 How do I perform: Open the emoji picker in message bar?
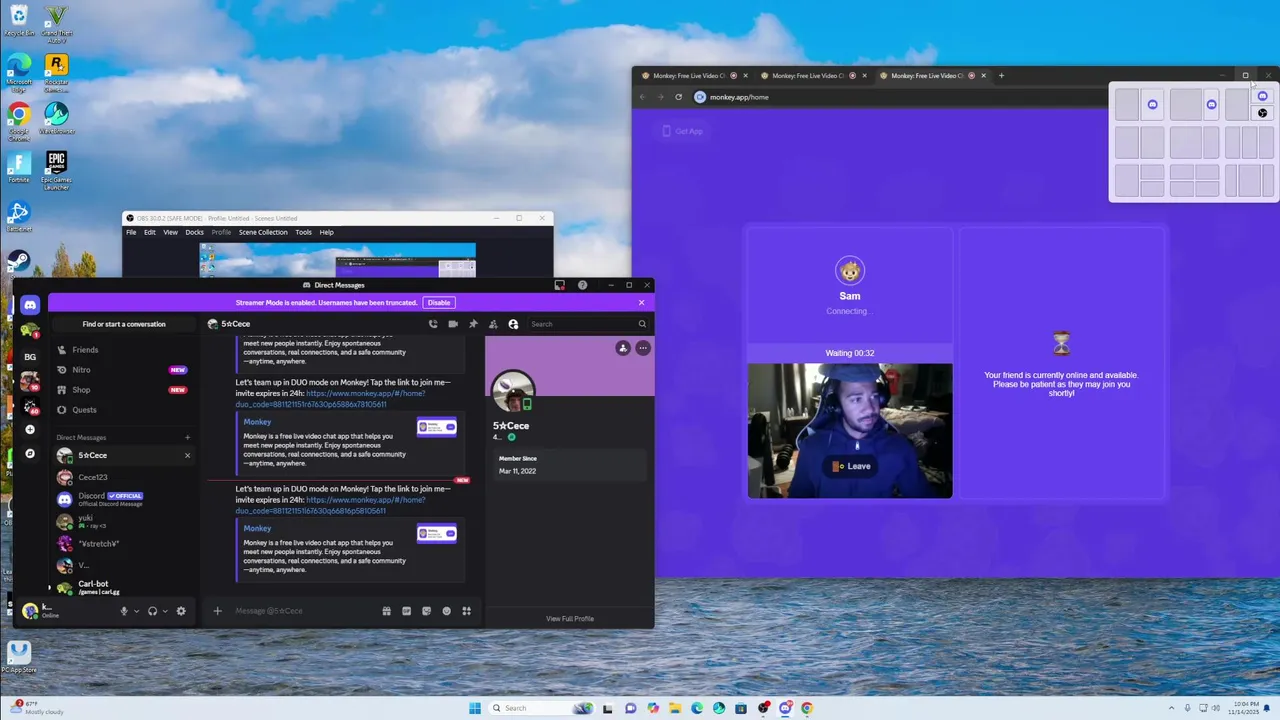coord(446,611)
